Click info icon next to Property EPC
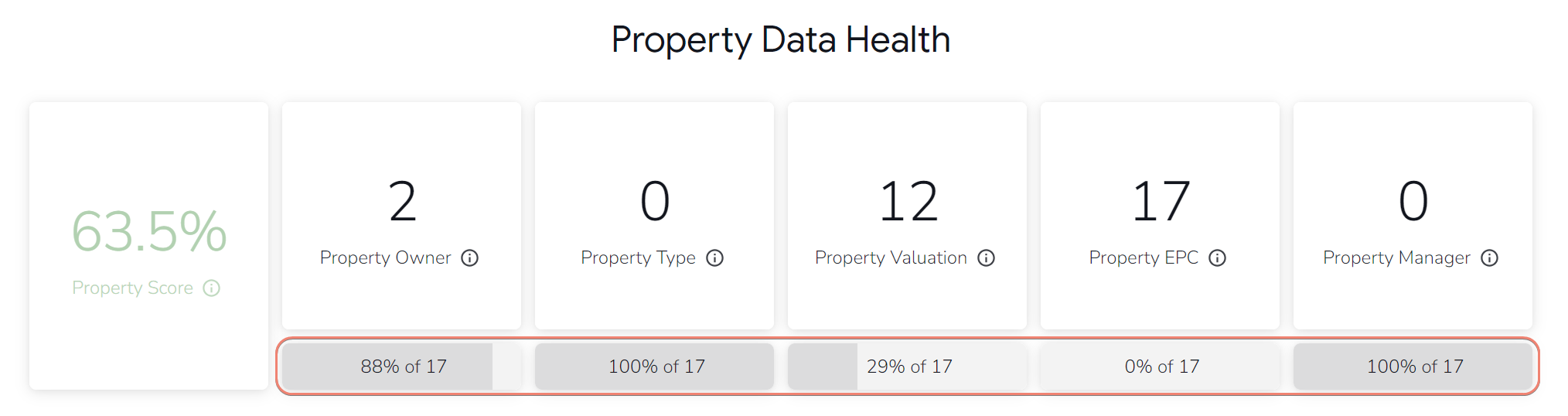 click(1217, 258)
